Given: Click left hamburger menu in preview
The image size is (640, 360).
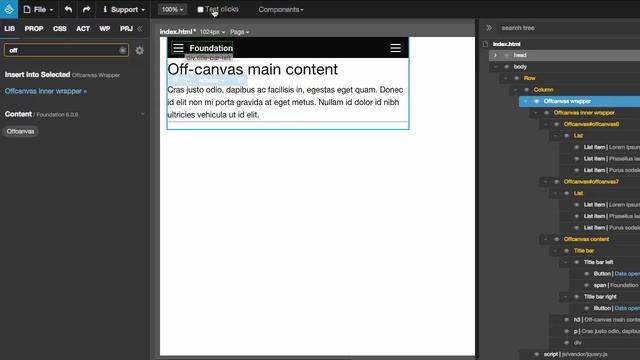Looking at the screenshot, I should coord(178,48).
